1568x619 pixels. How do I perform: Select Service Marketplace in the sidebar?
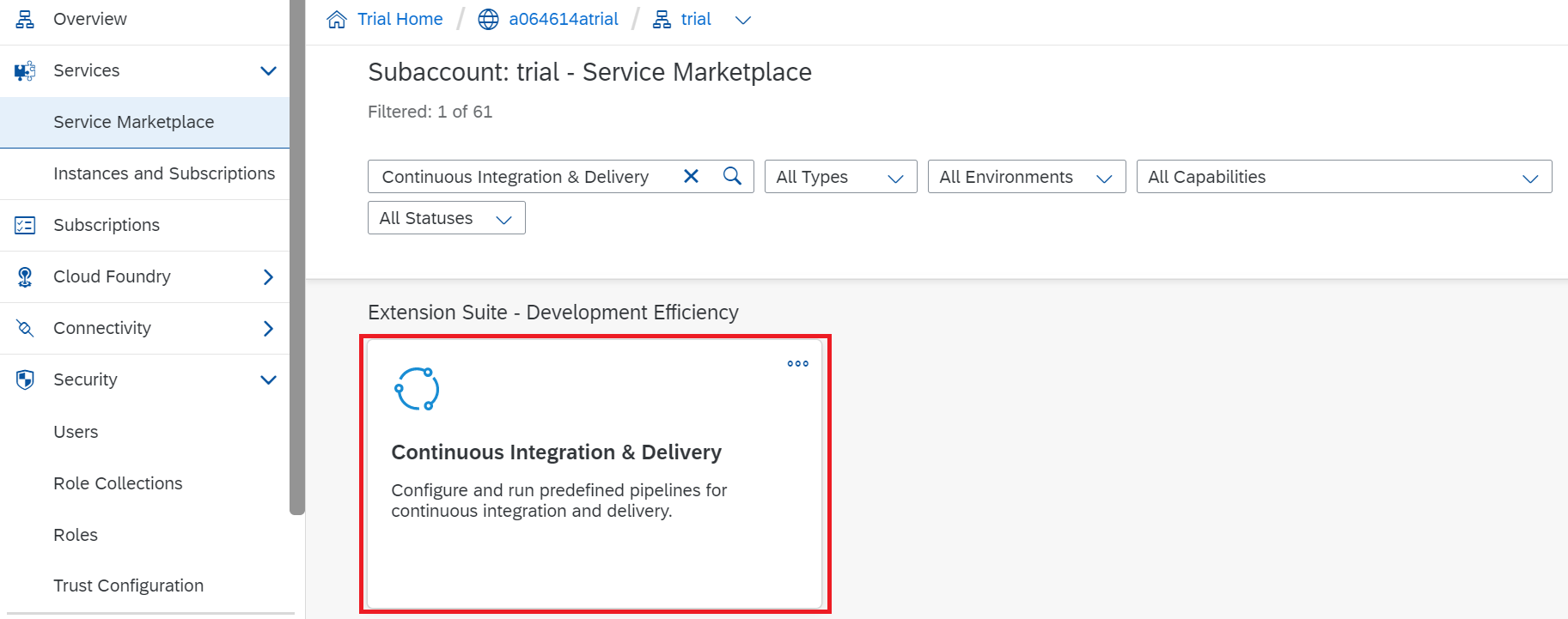144,122
